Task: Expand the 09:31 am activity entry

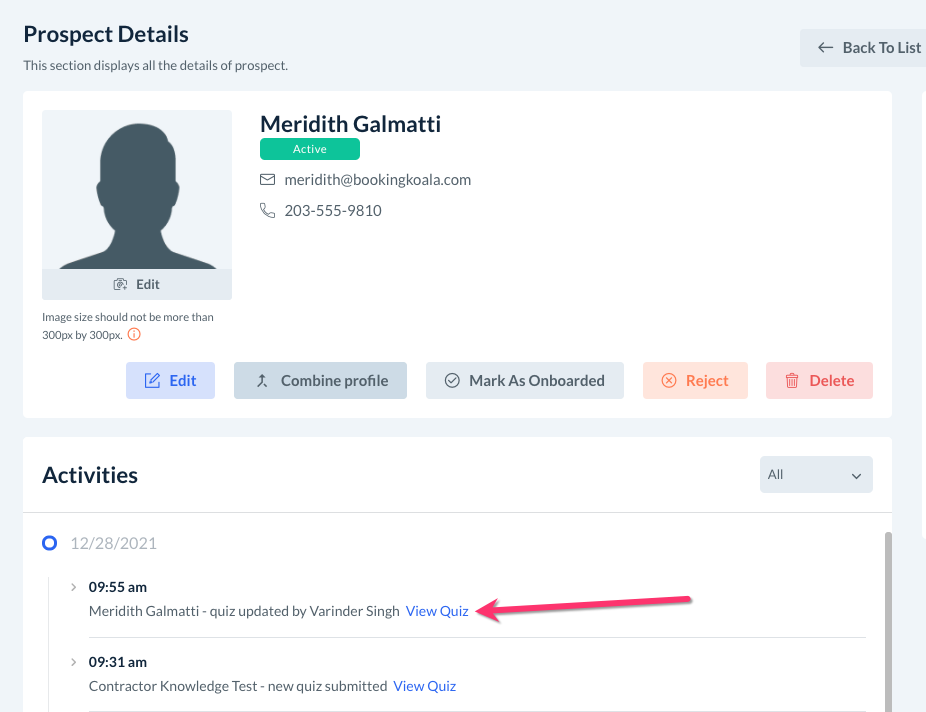Action: point(74,662)
